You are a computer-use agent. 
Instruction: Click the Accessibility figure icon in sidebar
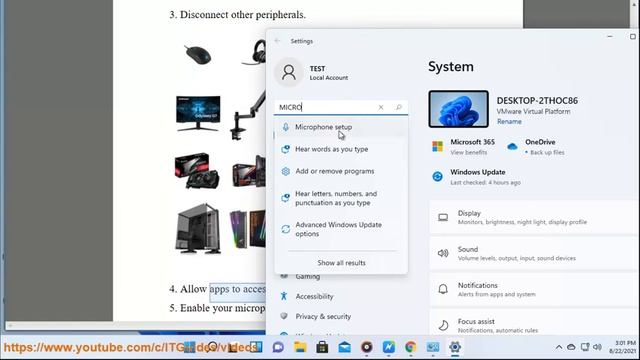(284, 296)
